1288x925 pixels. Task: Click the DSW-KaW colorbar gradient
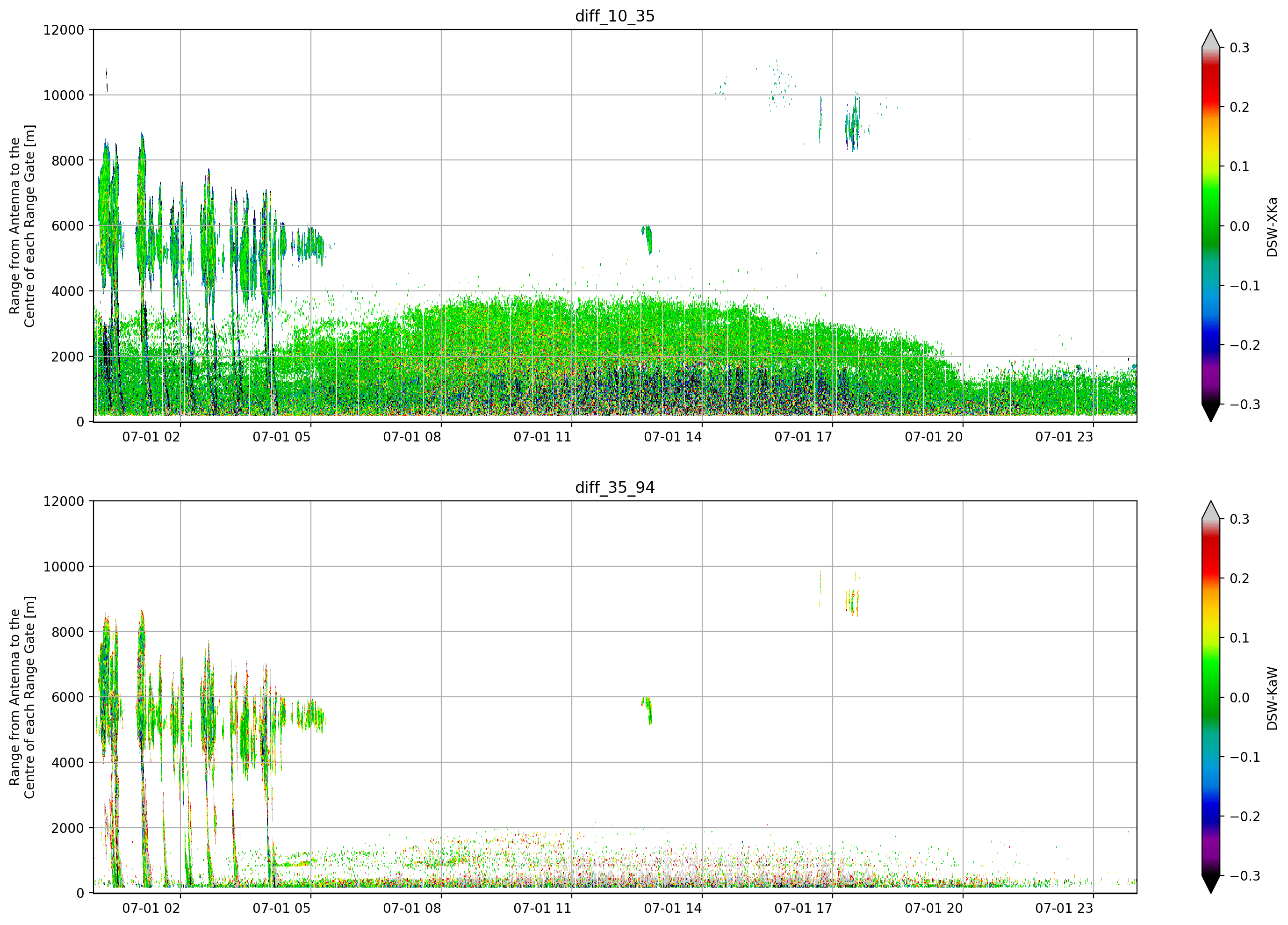coord(1211,697)
